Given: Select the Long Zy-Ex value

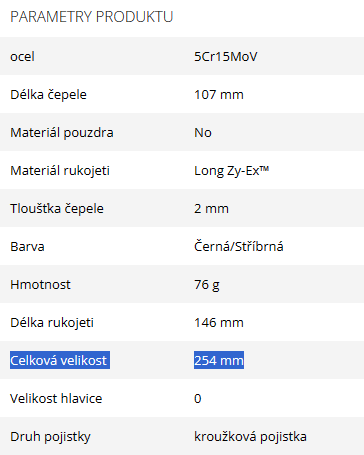Looking at the screenshot, I should click(231, 171).
